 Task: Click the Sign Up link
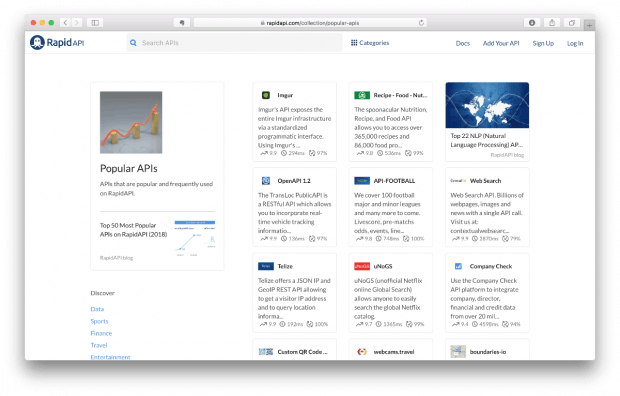[543, 43]
